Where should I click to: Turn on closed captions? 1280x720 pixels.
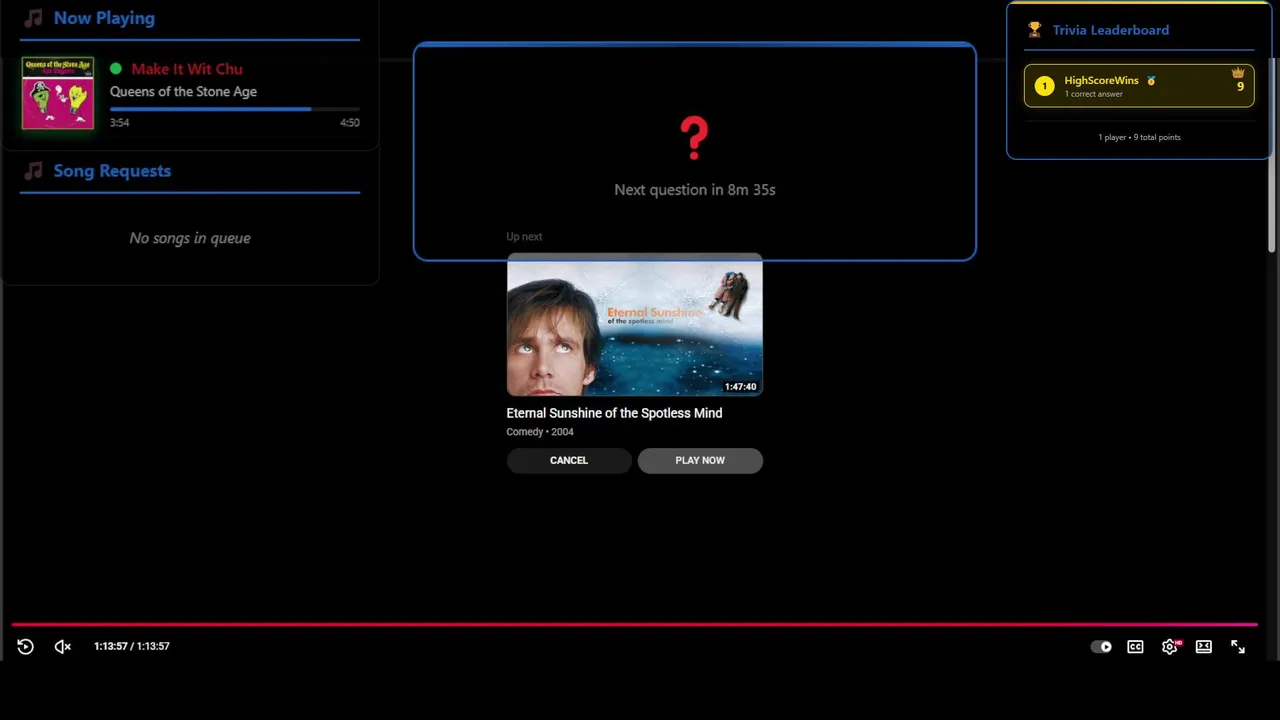(1135, 647)
